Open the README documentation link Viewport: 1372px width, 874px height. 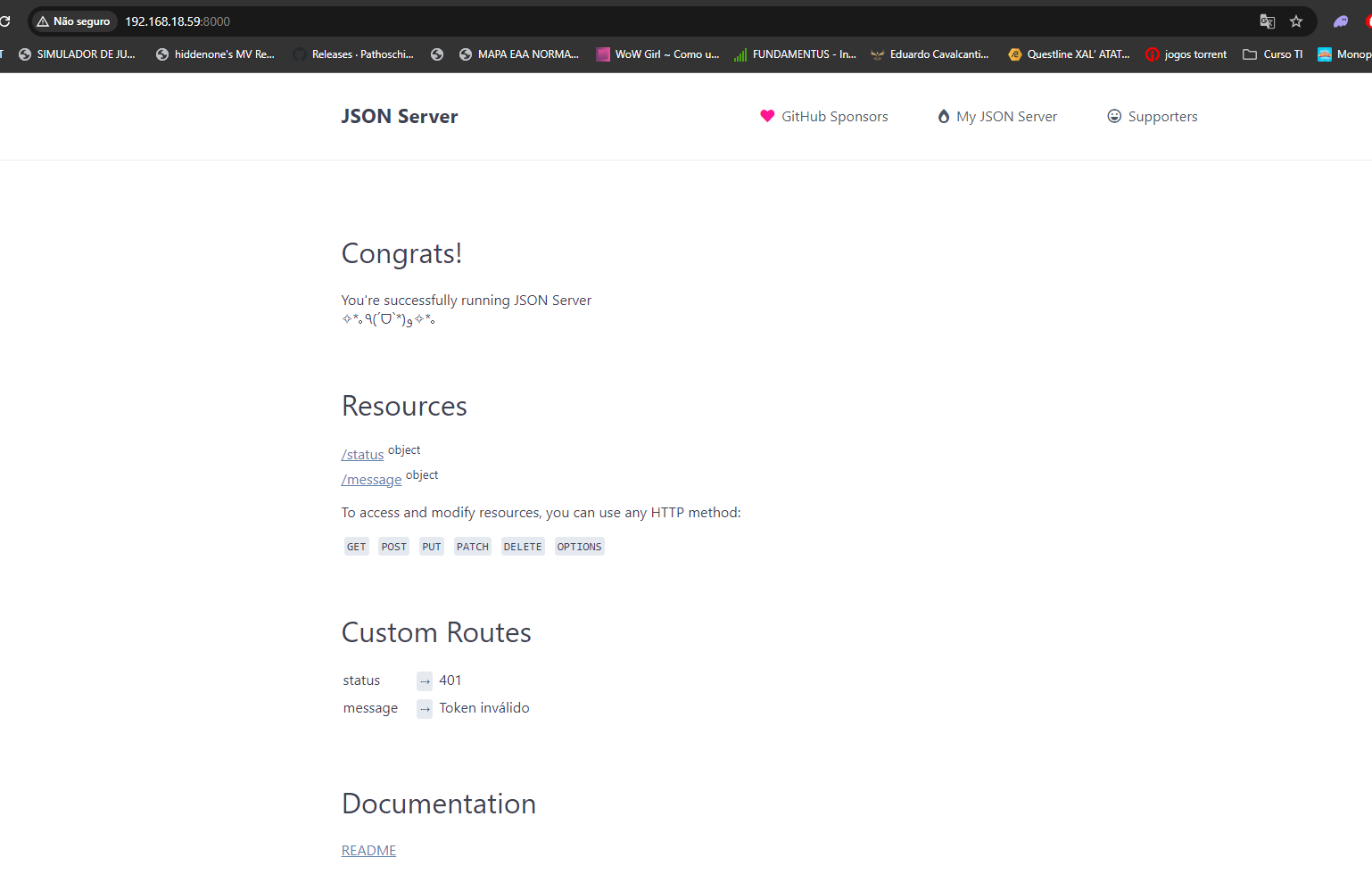pyautogui.click(x=368, y=851)
